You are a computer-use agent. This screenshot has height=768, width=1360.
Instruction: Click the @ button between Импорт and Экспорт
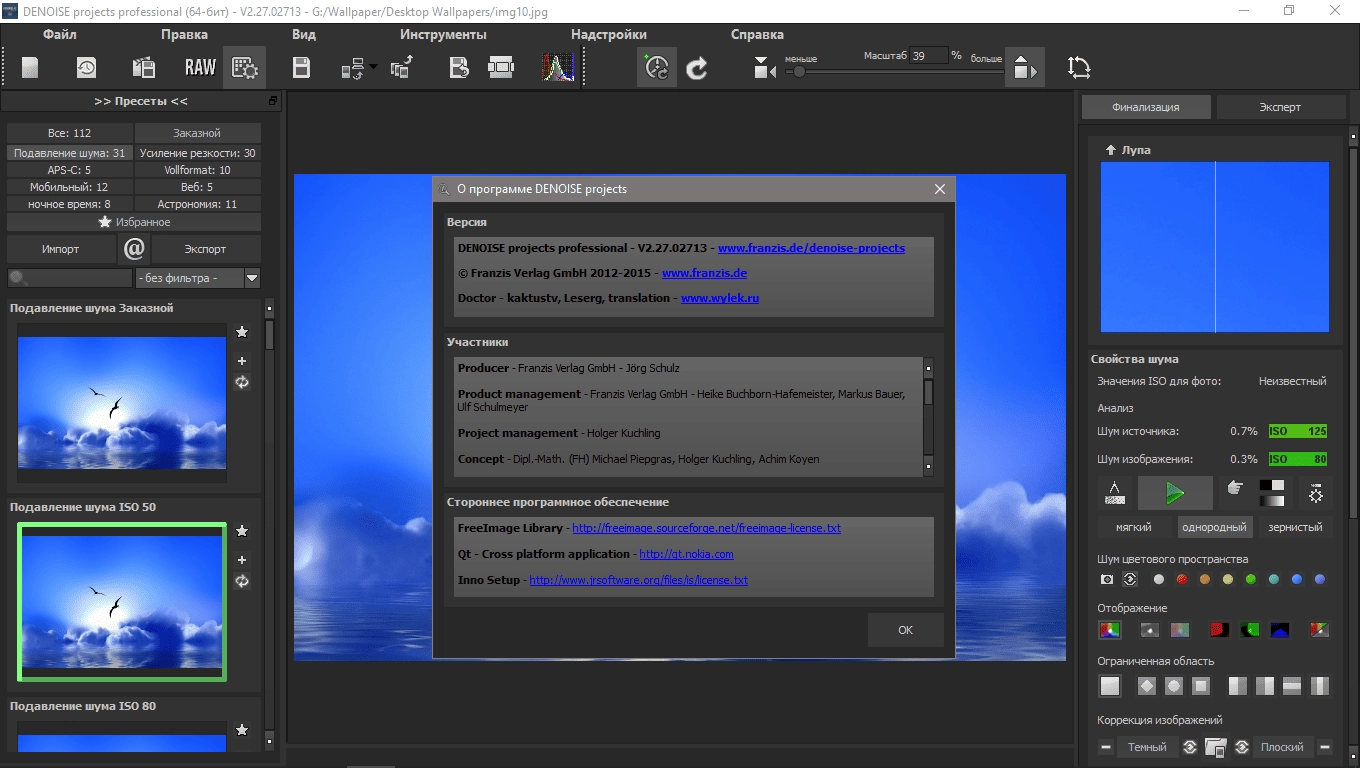pos(134,249)
